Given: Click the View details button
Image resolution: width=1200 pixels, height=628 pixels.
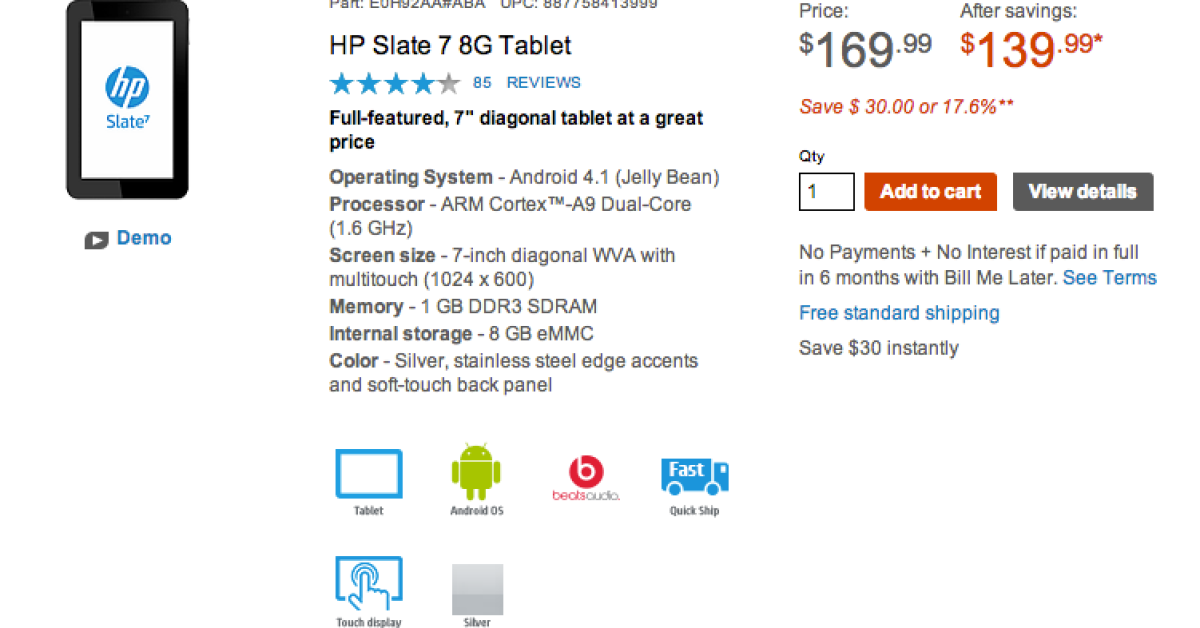Looking at the screenshot, I should 1082,192.
